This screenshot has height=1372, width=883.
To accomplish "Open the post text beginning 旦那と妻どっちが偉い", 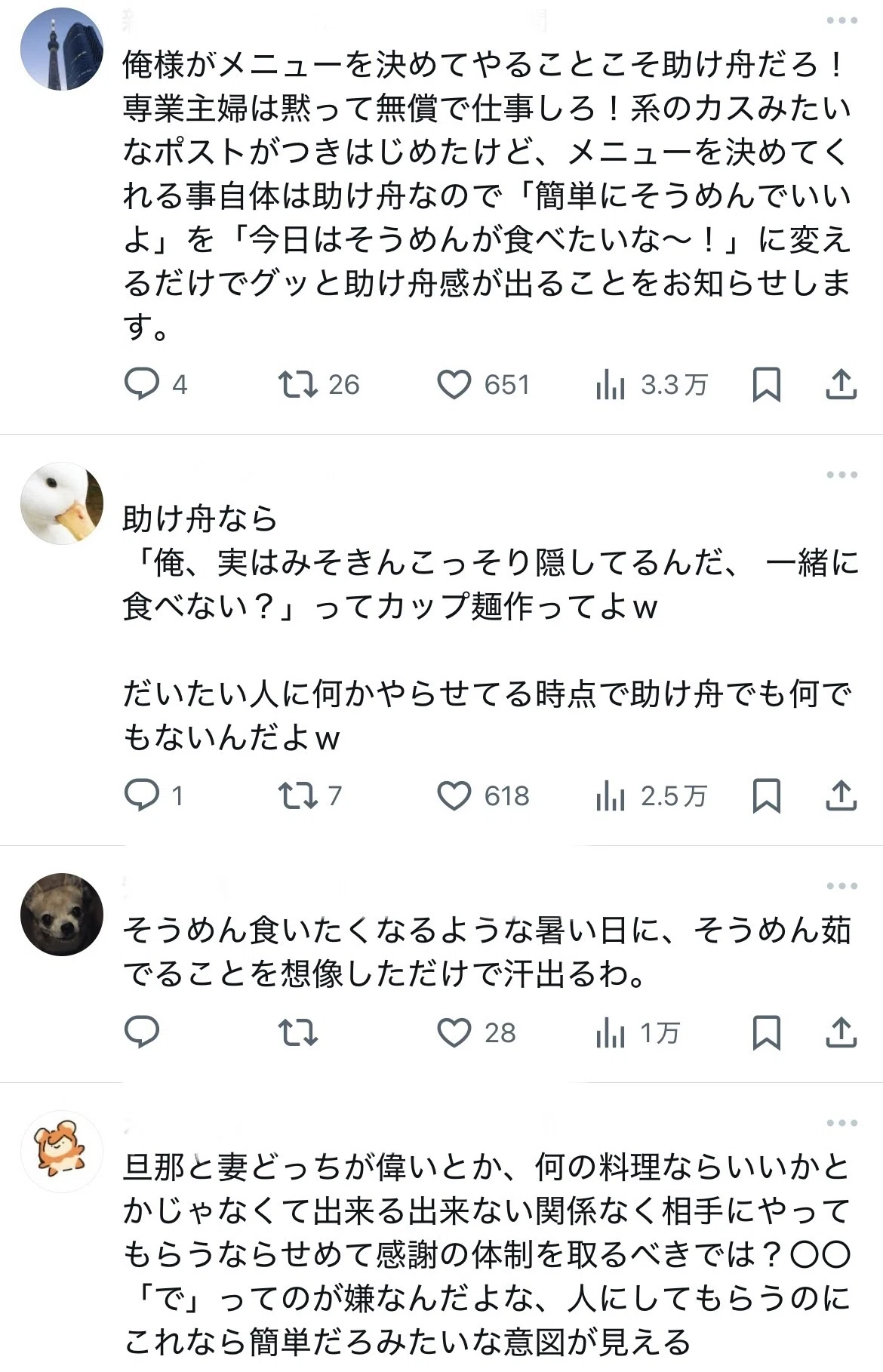I will [488, 1254].
